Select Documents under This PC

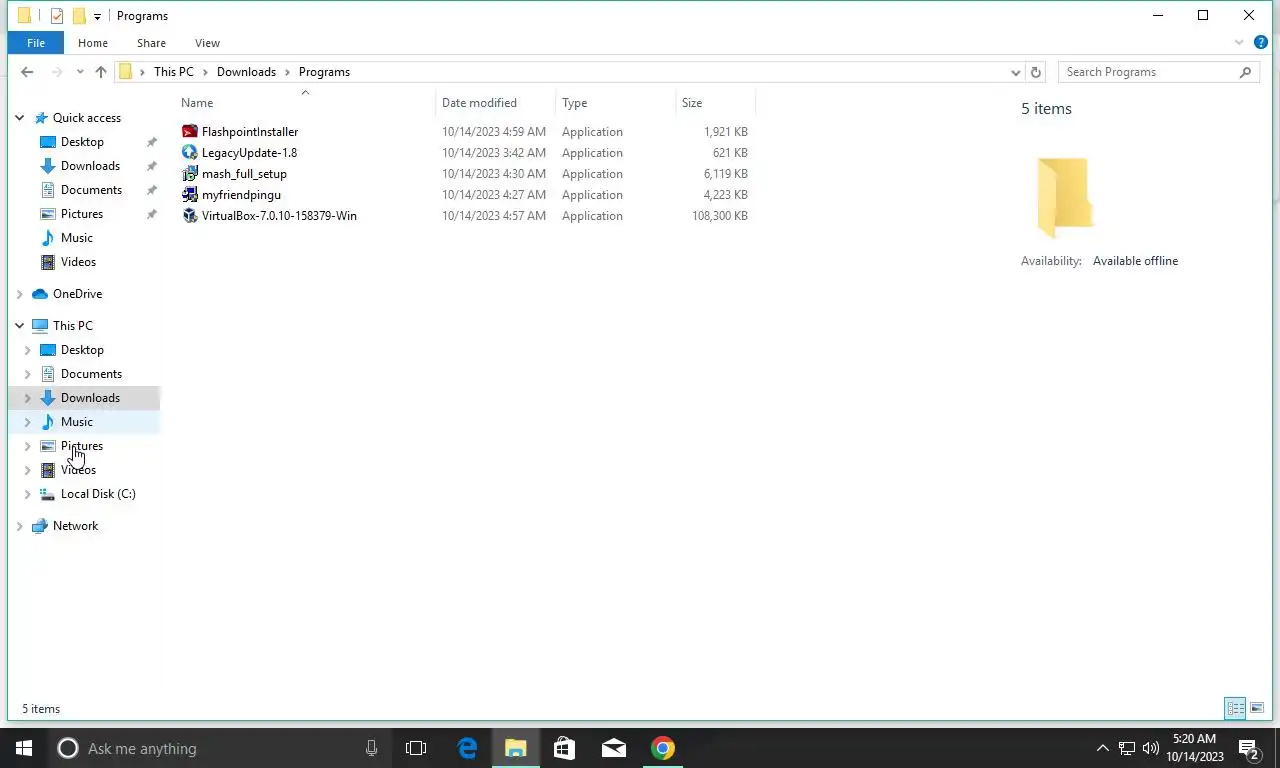pyautogui.click(x=91, y=374)
